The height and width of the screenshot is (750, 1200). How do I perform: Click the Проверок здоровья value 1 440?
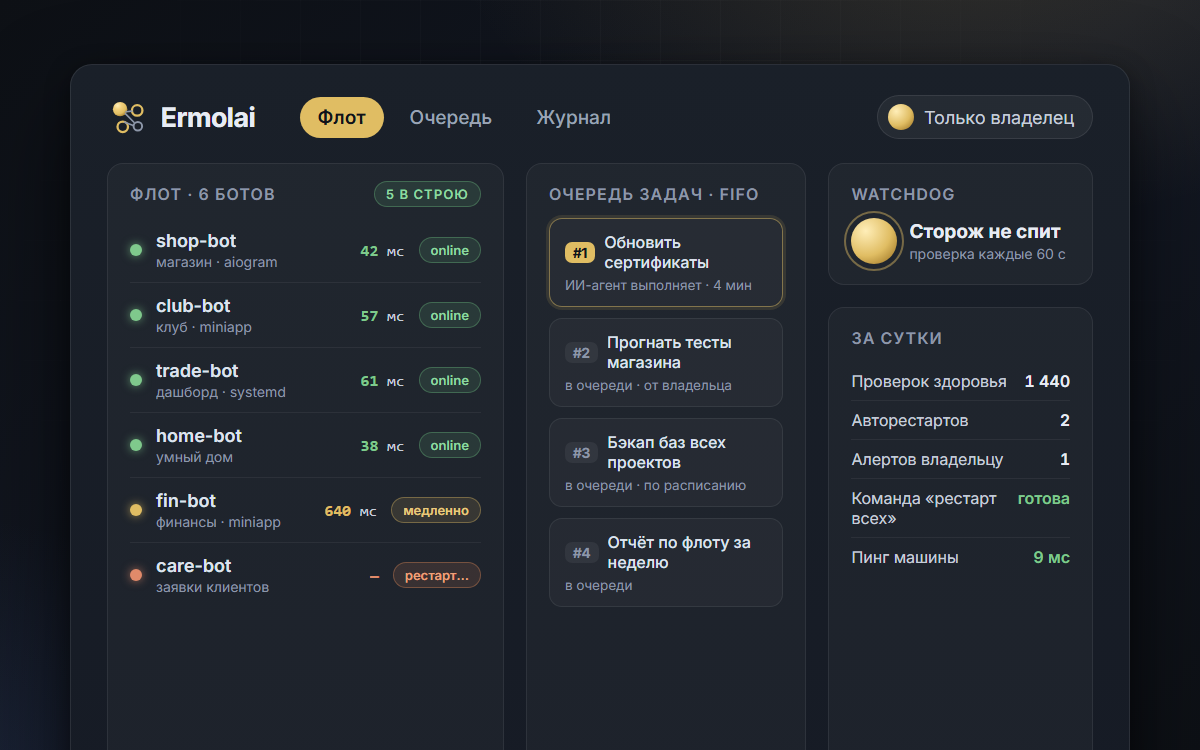point(1047,382)
